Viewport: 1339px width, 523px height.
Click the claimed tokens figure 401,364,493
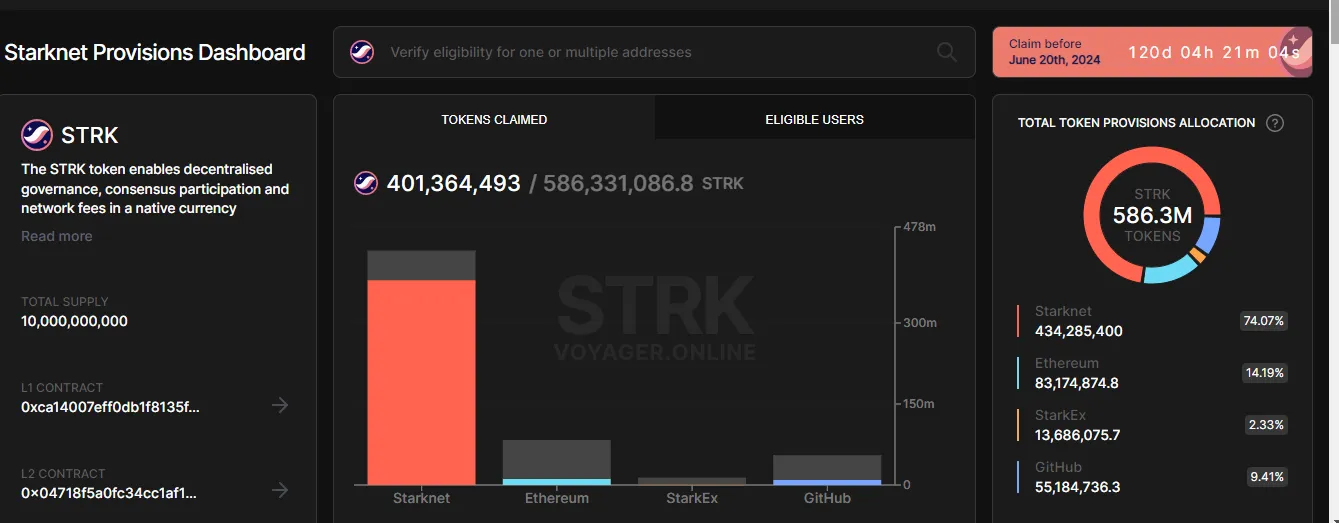[x=453, y=183]
